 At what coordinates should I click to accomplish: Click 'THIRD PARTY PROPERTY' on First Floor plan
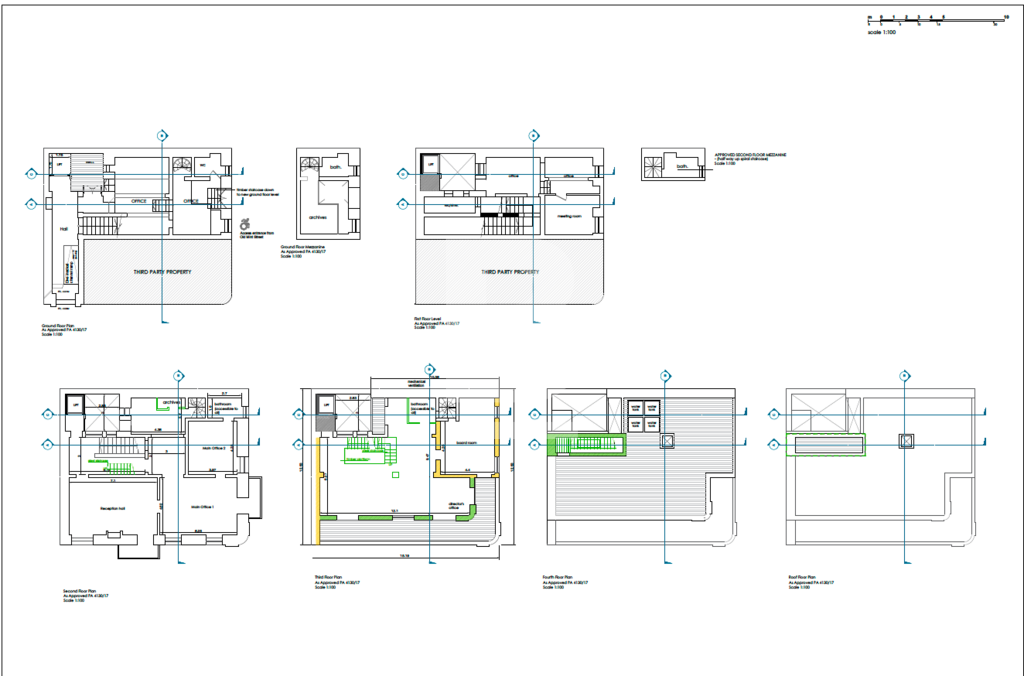click(x=511, y=272)
